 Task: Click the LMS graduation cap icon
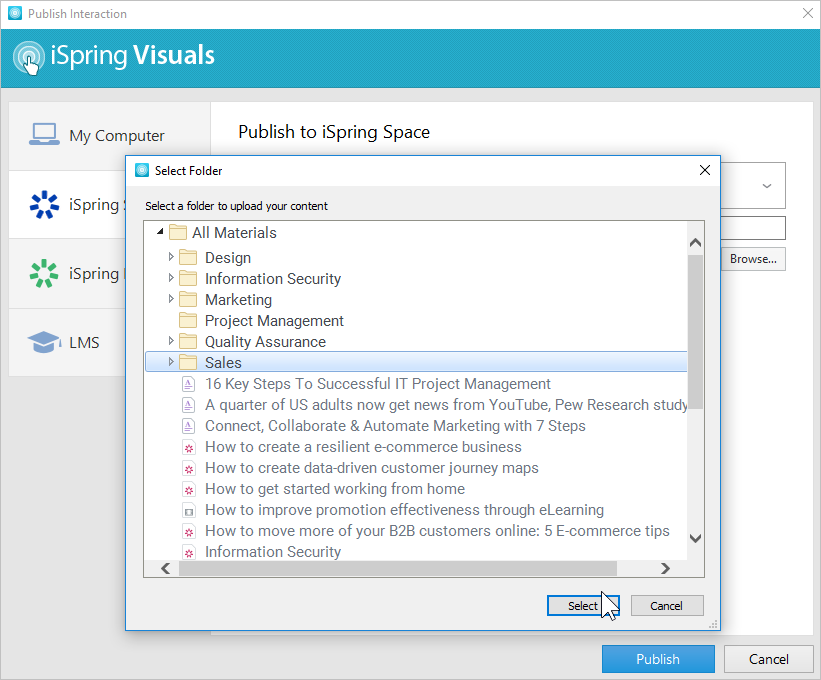point(44,342)
